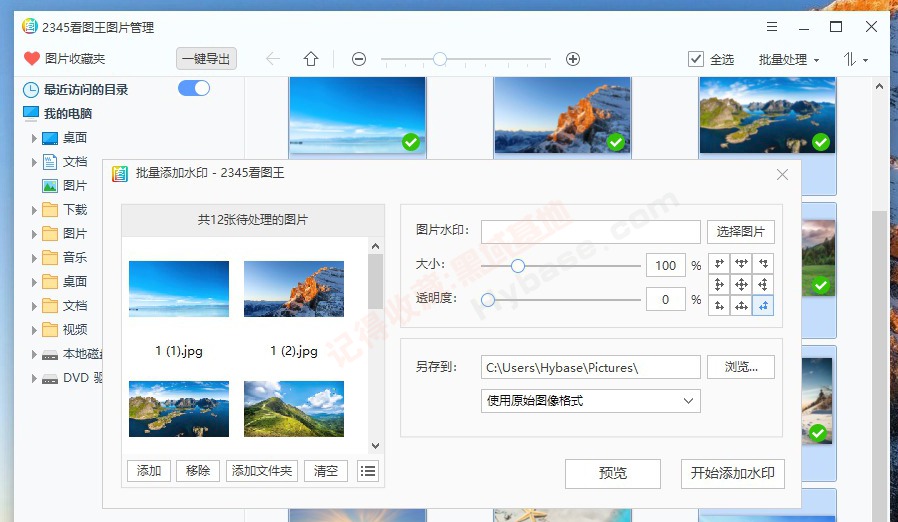Expand the 视频 folder tree node
898x522 pixels.
34,330
